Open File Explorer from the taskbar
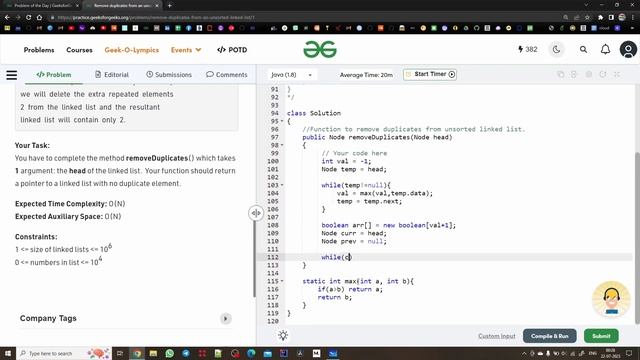This screenshot has height=360, width=640. 153,353
